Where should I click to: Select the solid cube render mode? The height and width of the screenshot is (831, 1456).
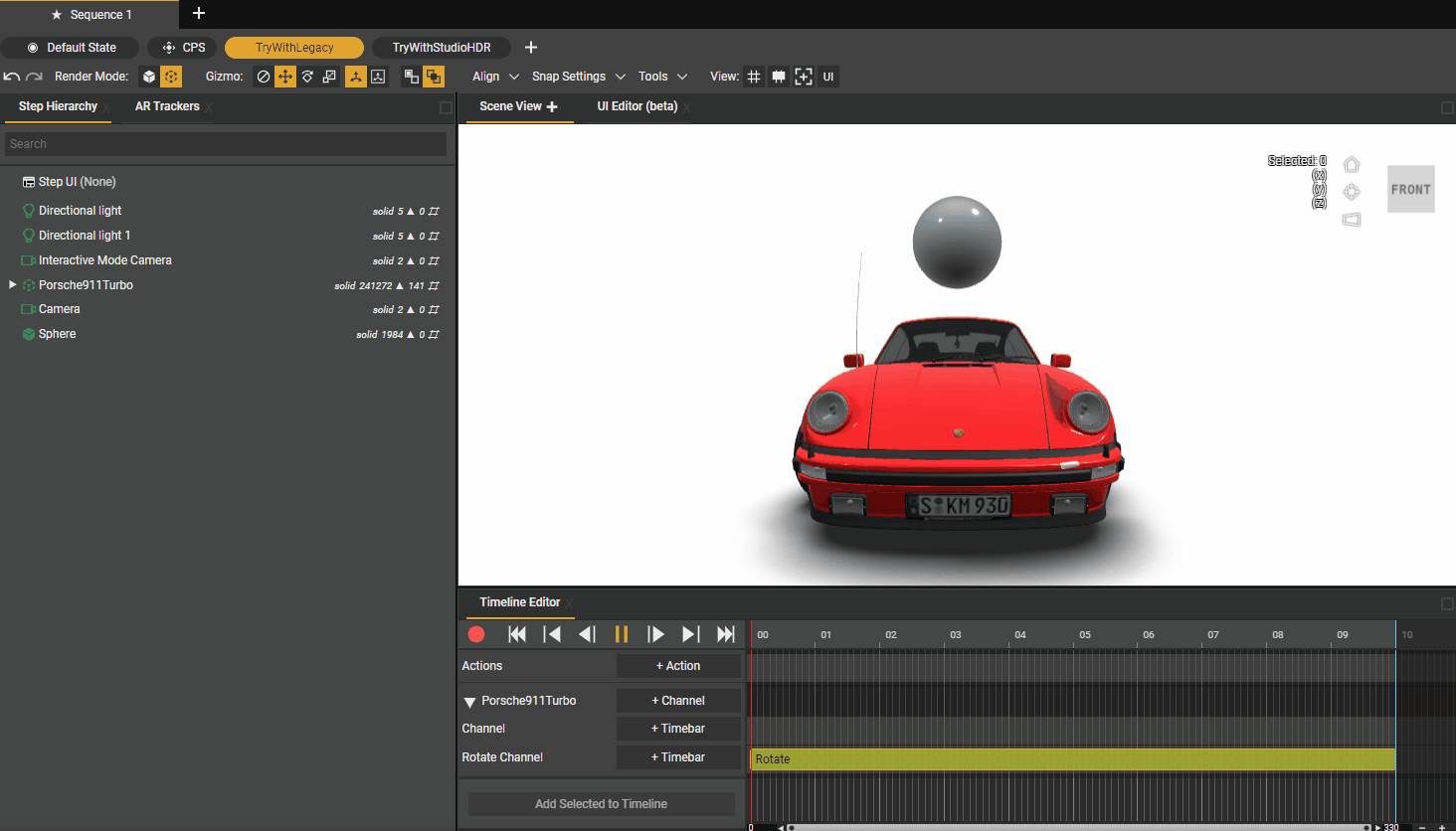pos(149,77)
